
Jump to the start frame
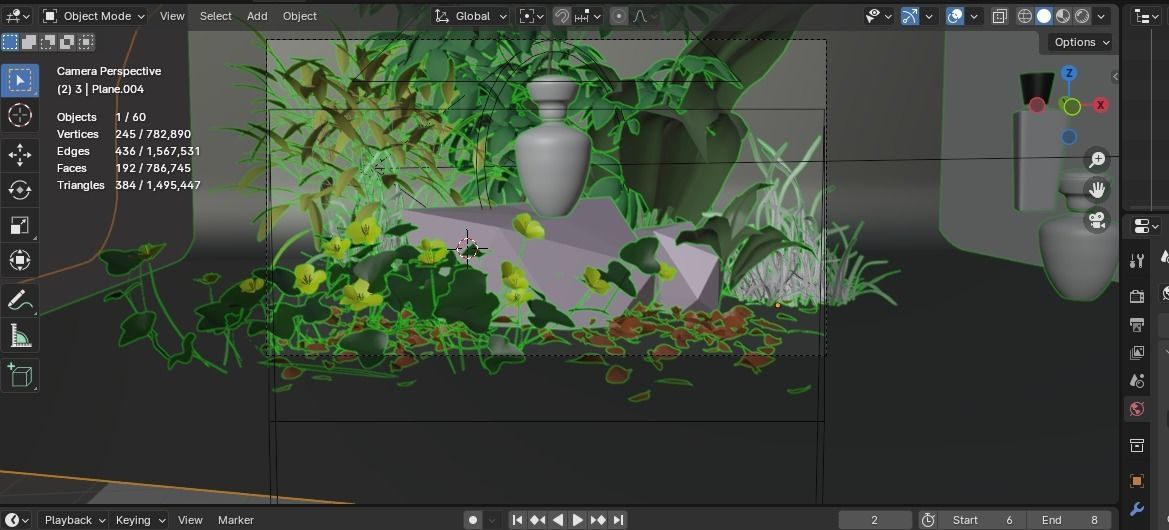[517, 520]
